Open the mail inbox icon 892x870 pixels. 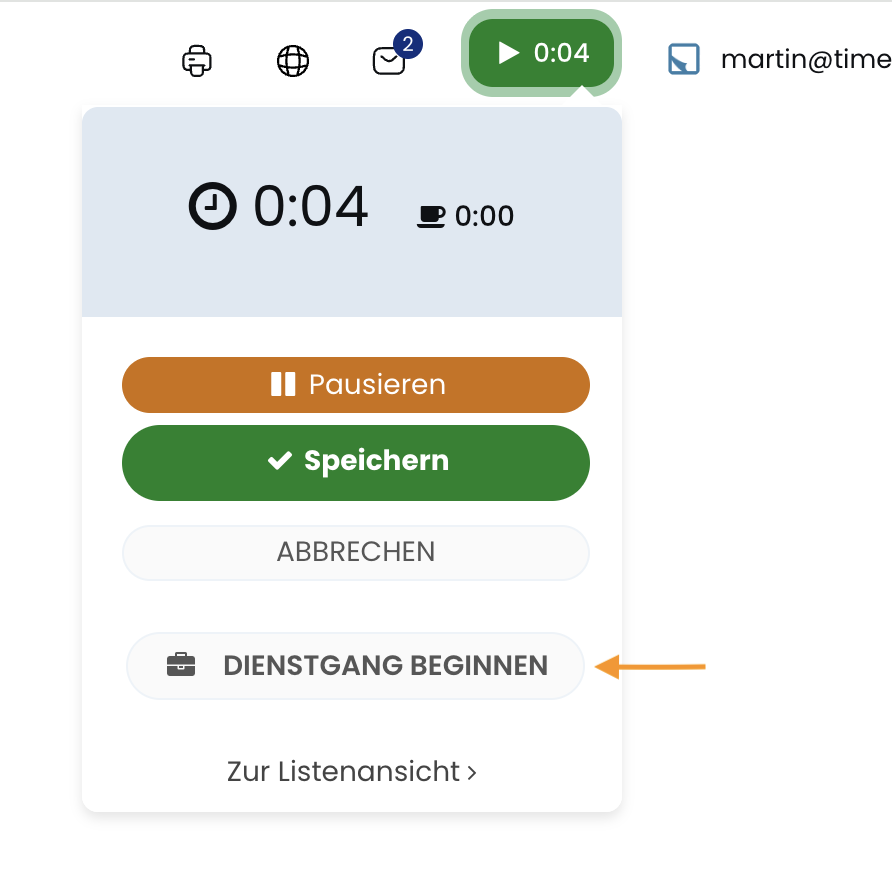[x=388, y=62]
